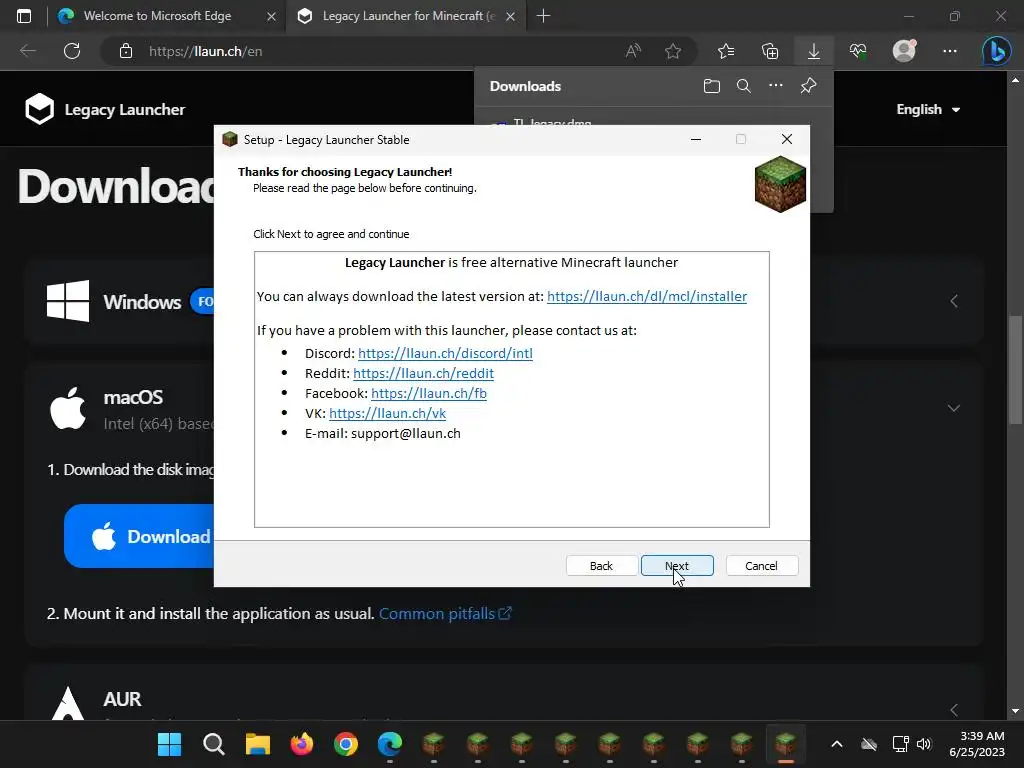Open the Facebook support link
The height and width of the screenshot is (768, 1024).
coord(428,393)
